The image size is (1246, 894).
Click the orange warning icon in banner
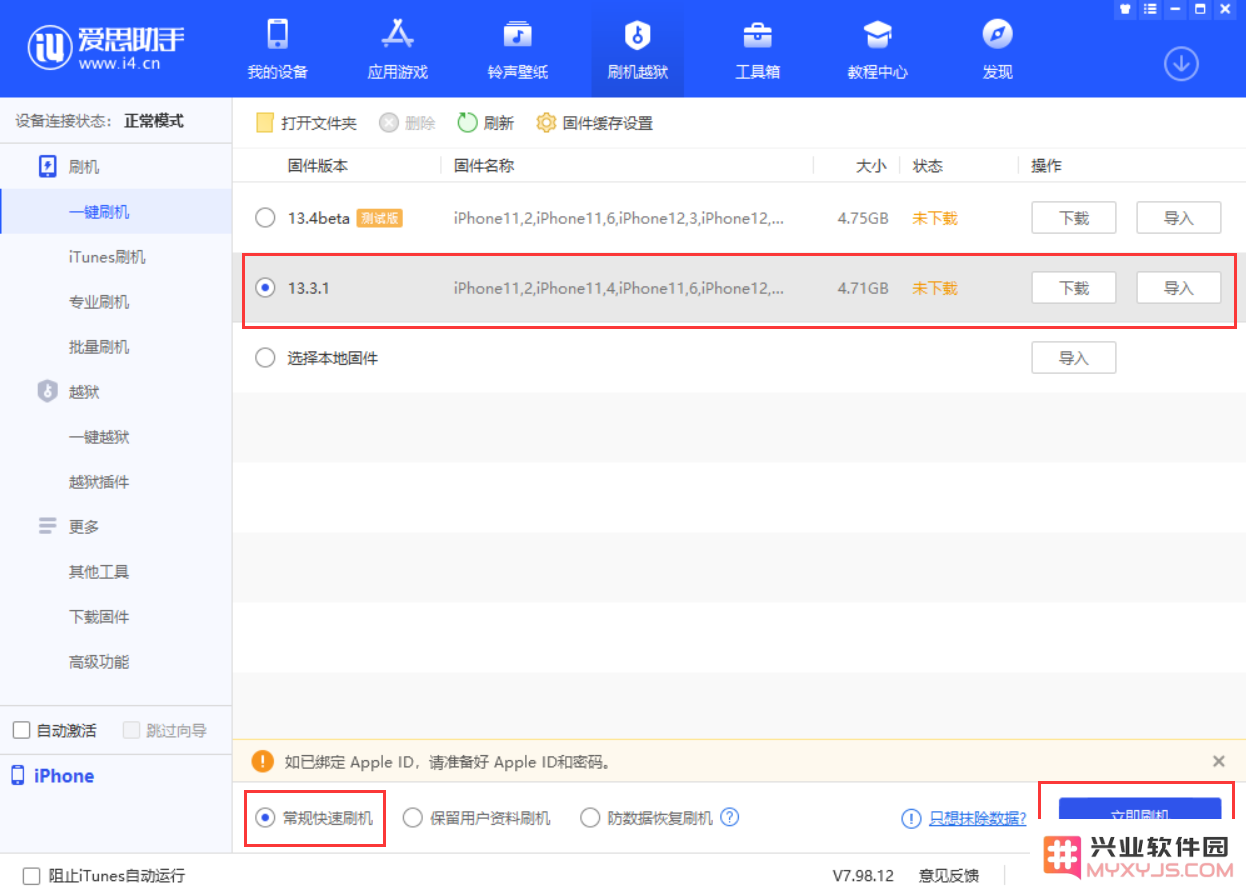pyautogui.click(x=263, y=761)
